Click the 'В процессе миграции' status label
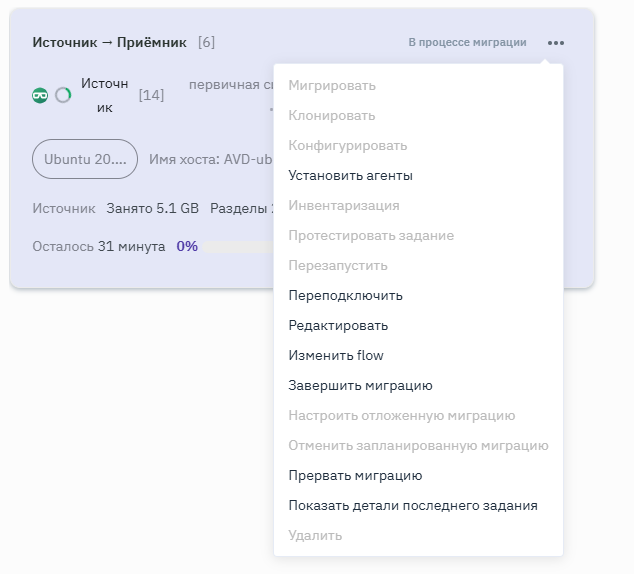Viewport: 634px width, 574px height. (x=467, y=42)
